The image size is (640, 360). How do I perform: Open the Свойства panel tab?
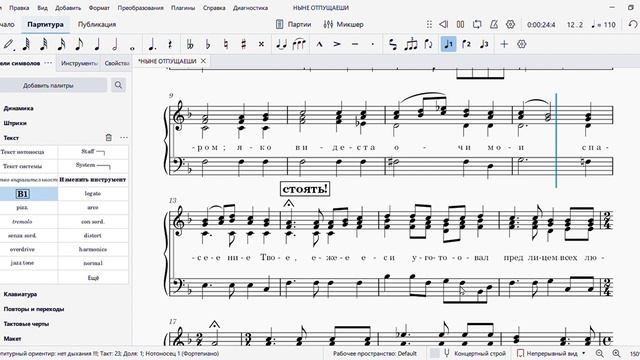[x=116, y=63]
